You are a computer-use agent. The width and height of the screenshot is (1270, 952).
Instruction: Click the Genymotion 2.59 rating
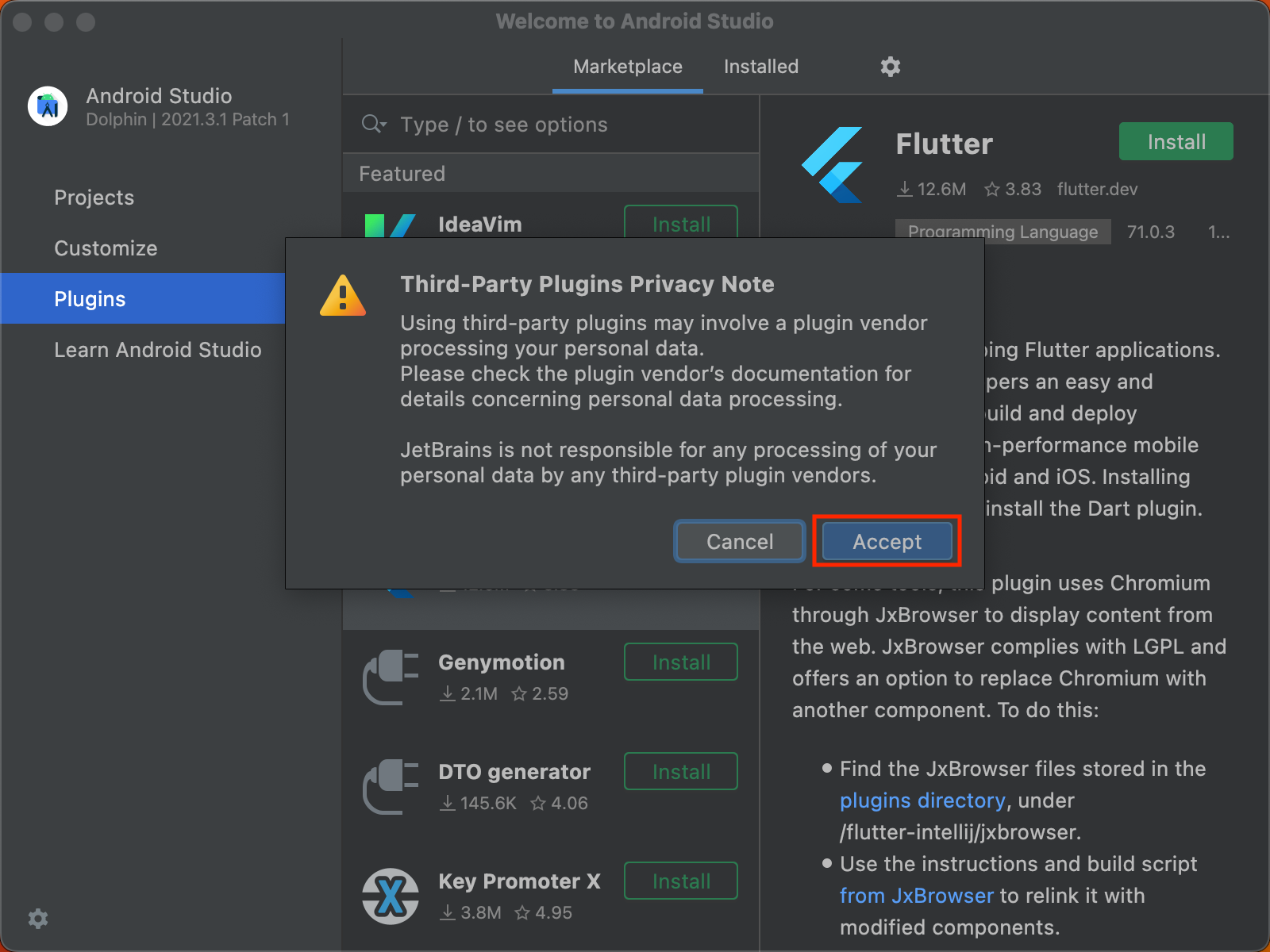tap(541, 693)
